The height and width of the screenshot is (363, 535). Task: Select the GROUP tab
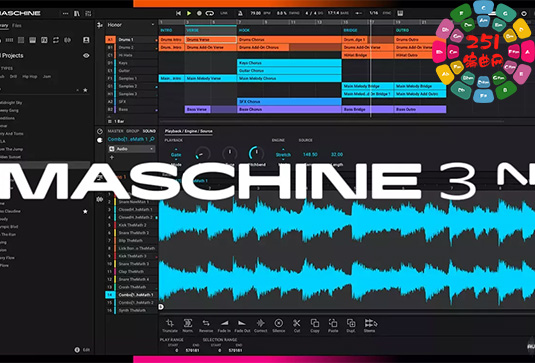coord(132,131)
